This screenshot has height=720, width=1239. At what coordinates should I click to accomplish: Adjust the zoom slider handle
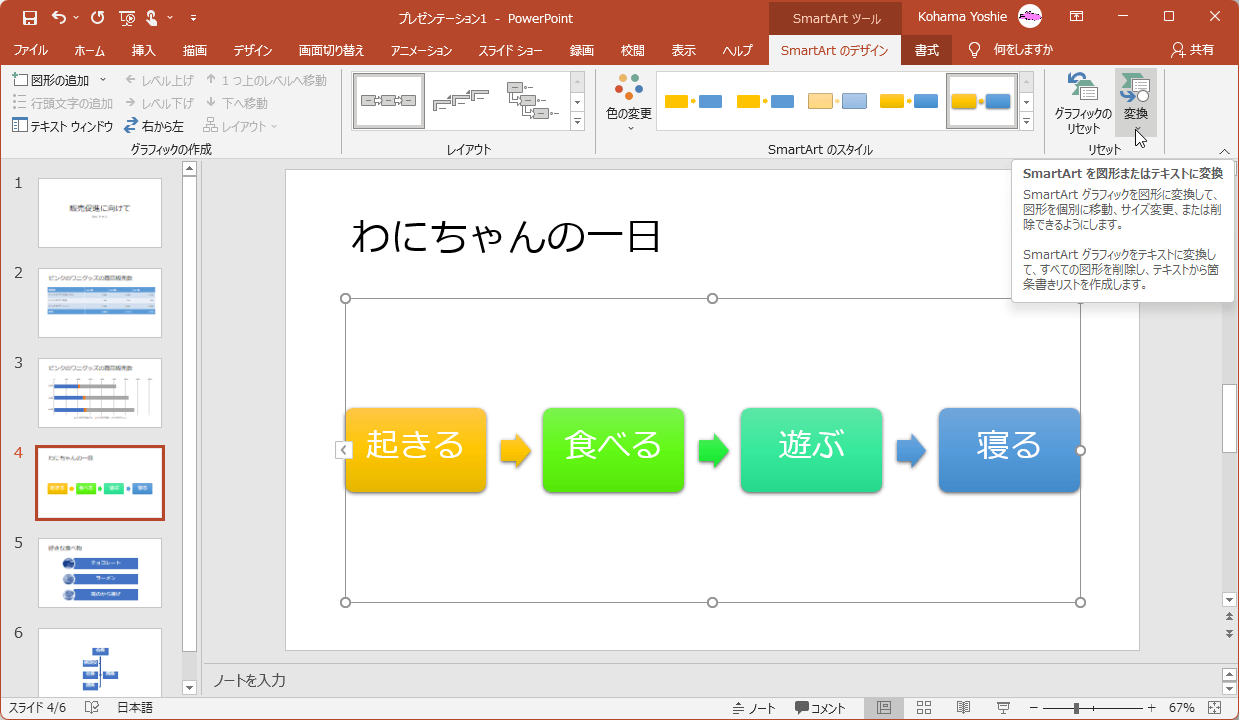click(1076, 708)
